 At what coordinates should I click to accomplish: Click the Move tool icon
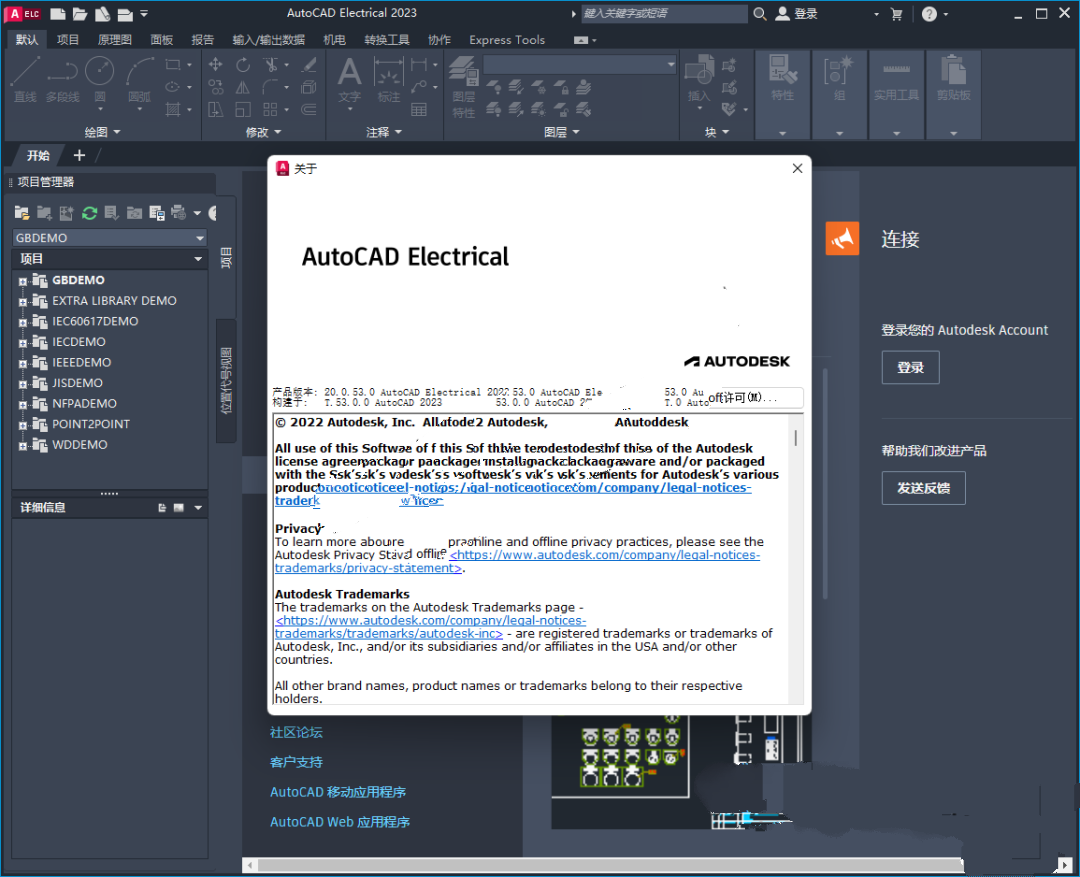coord(216,65)
